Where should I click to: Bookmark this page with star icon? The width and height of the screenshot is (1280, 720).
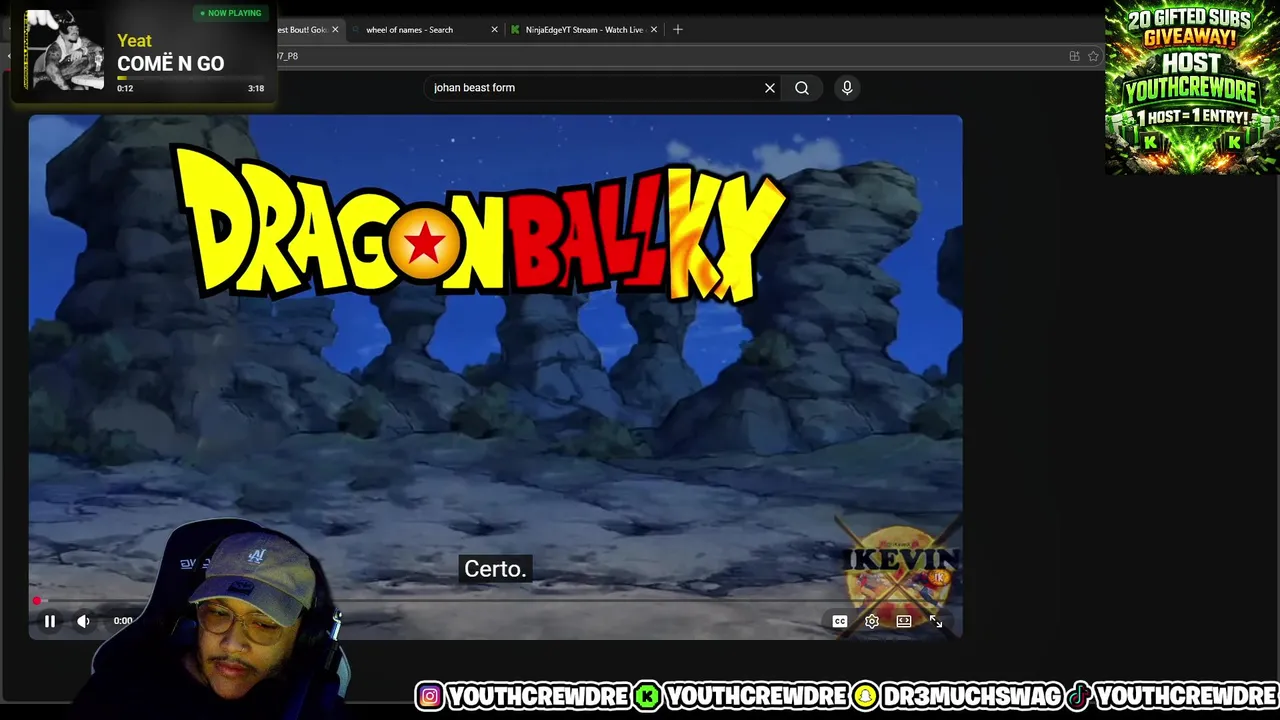1093,56
